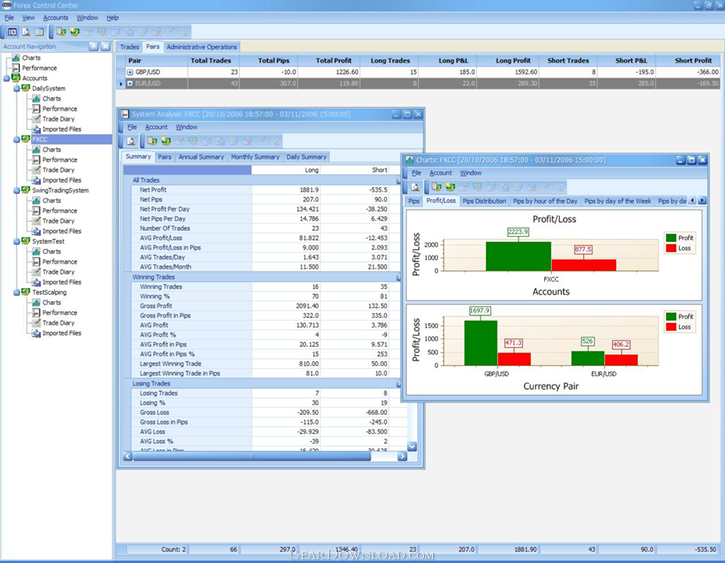This screenshot has height=563, width=725.
Task: Collapse the DailySystem account node
Action: coord(17,89)
